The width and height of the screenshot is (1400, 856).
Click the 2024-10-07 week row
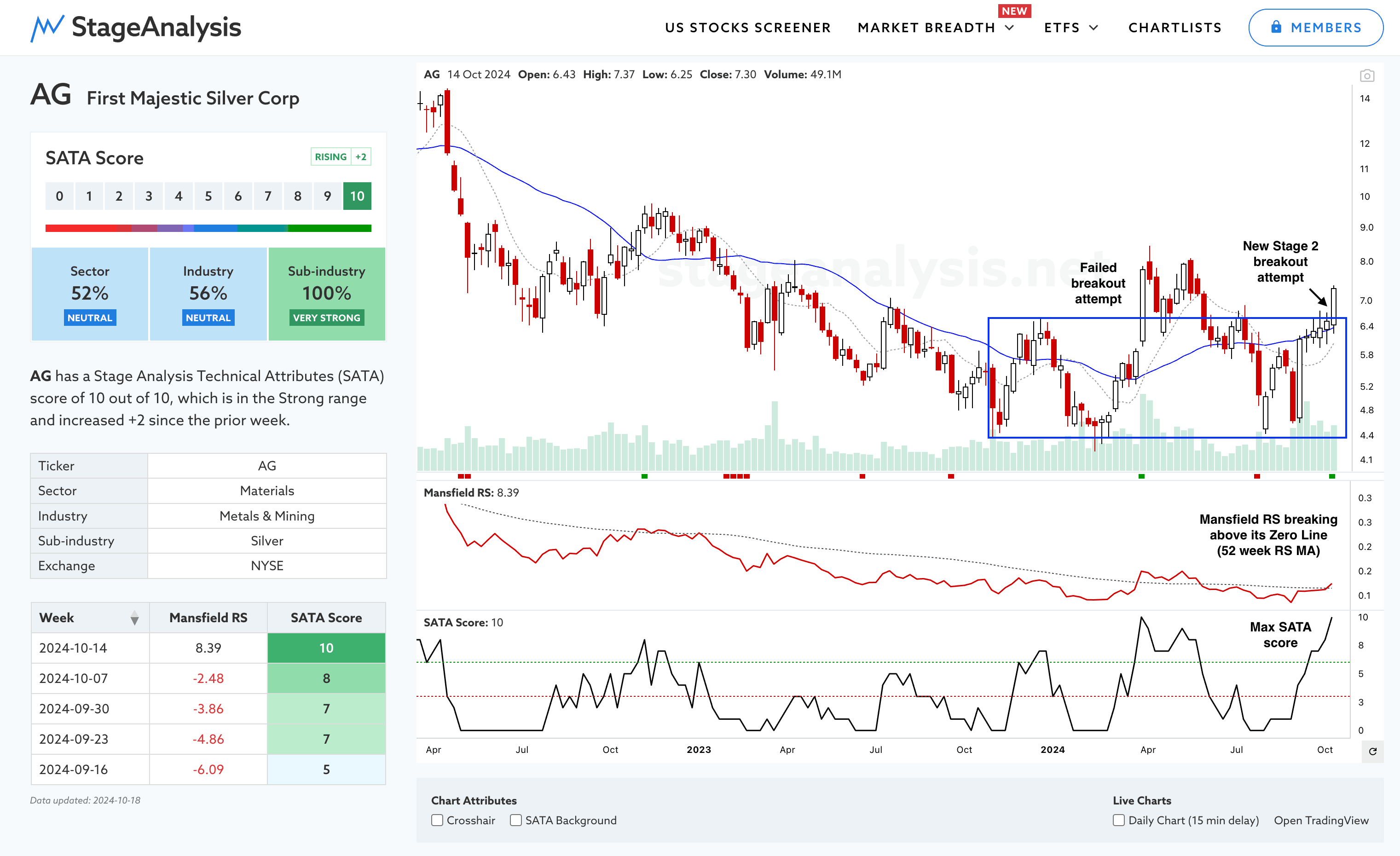coord(208,678)
